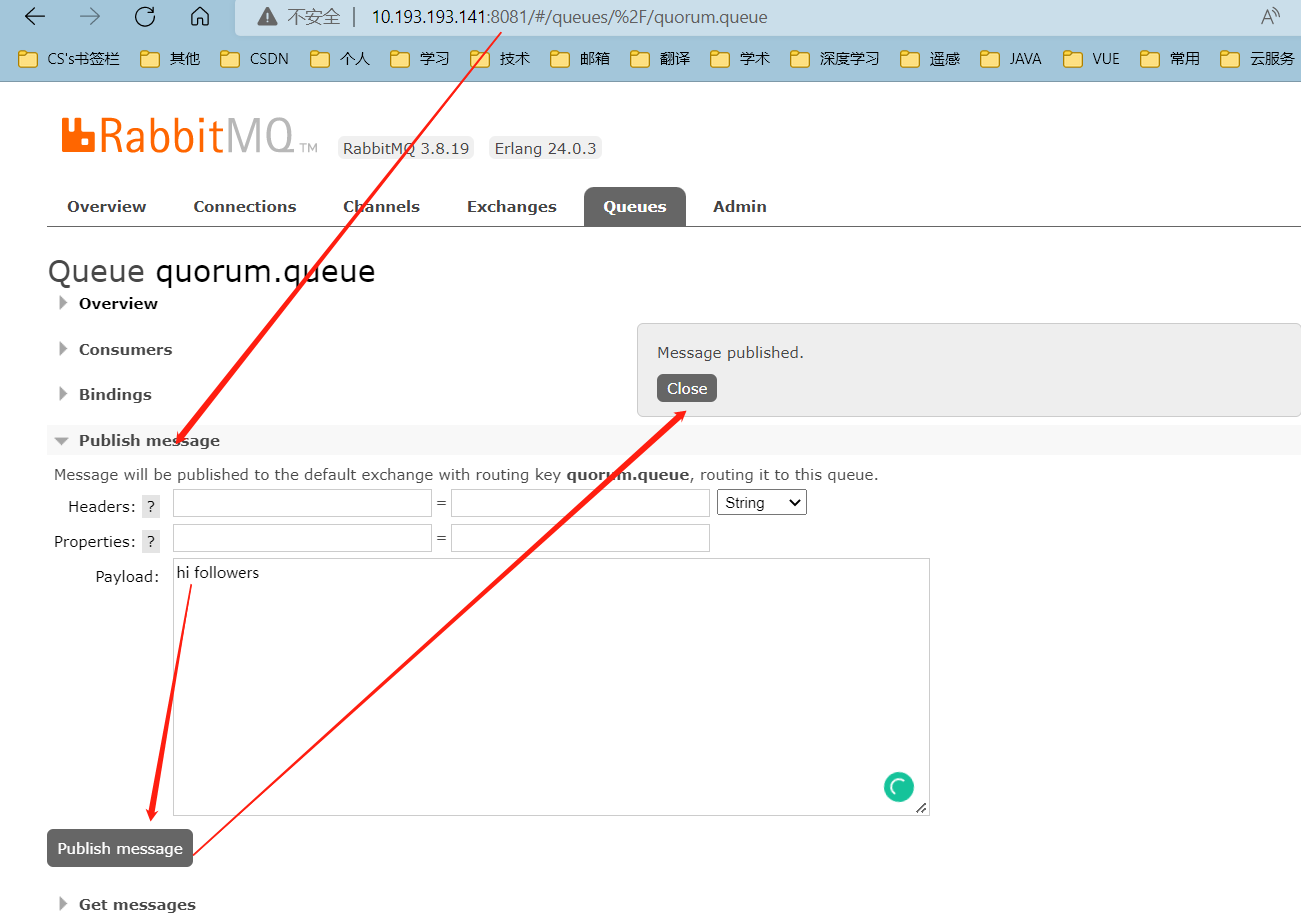Open the 翻译 bookmark folder
This screenshot has width=1301, height=922.
pos(660,59)
